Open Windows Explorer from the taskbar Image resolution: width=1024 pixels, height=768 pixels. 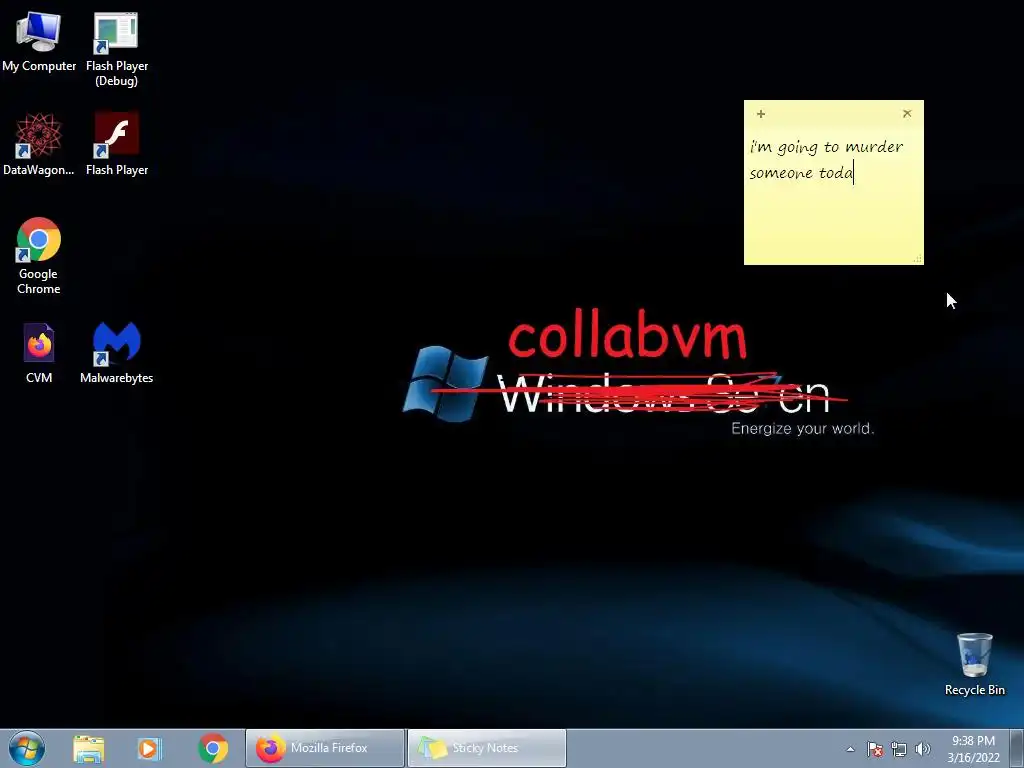click(89, 748)
